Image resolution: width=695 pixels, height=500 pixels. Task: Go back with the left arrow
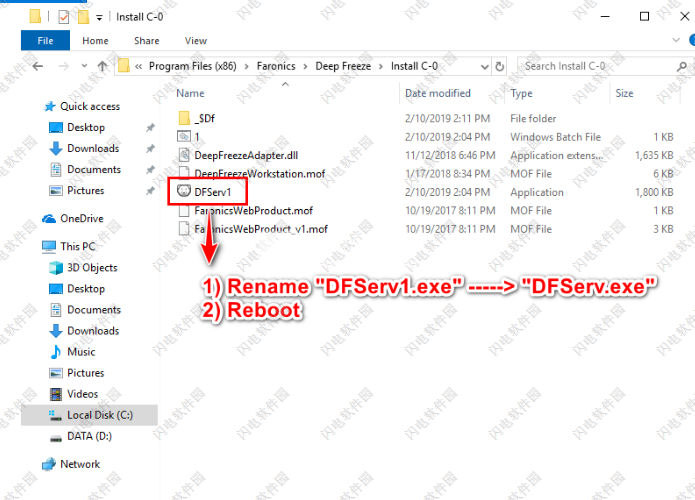38,66
